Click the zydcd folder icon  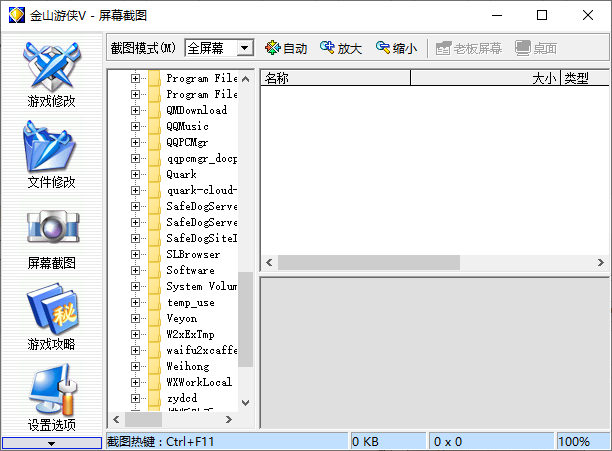pos(154,398)
